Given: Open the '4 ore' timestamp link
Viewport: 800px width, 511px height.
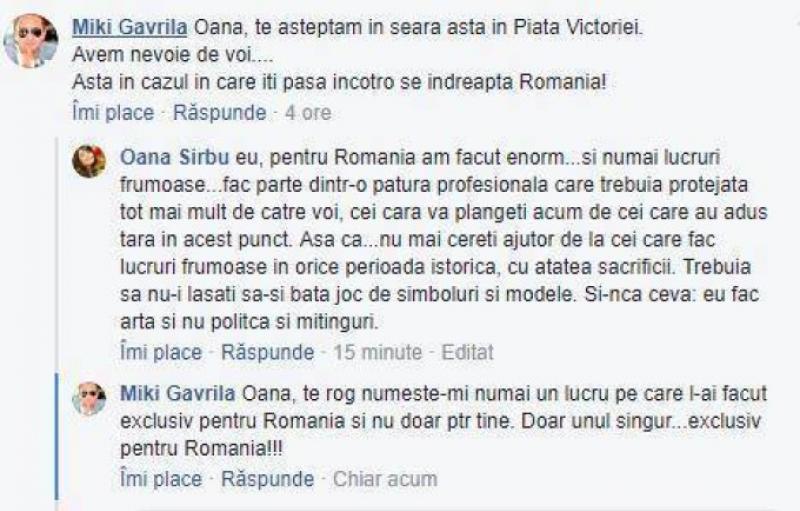Looking at the screenshot, I should (308, 113).
